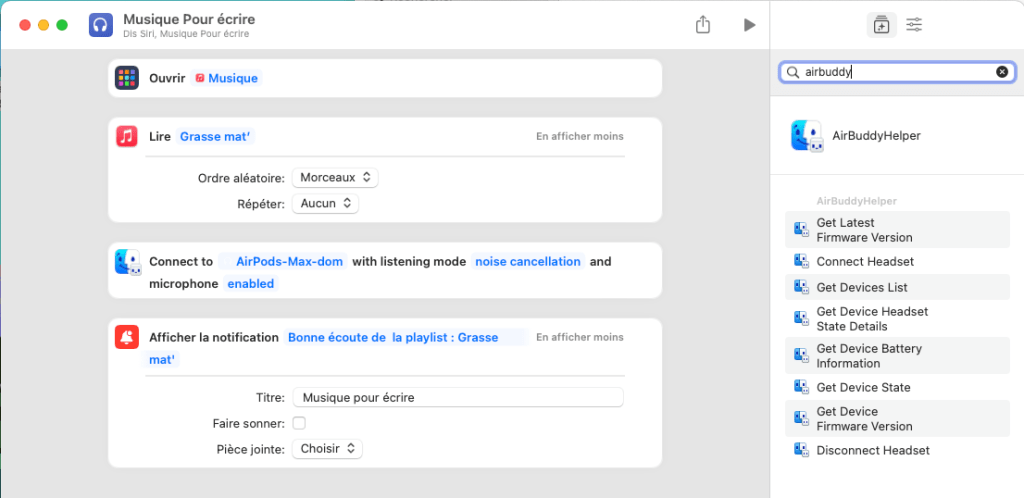Click the AirPods-Max-dom device parameter
Viewport: 1024px width, 498px height.
[289, 261]
